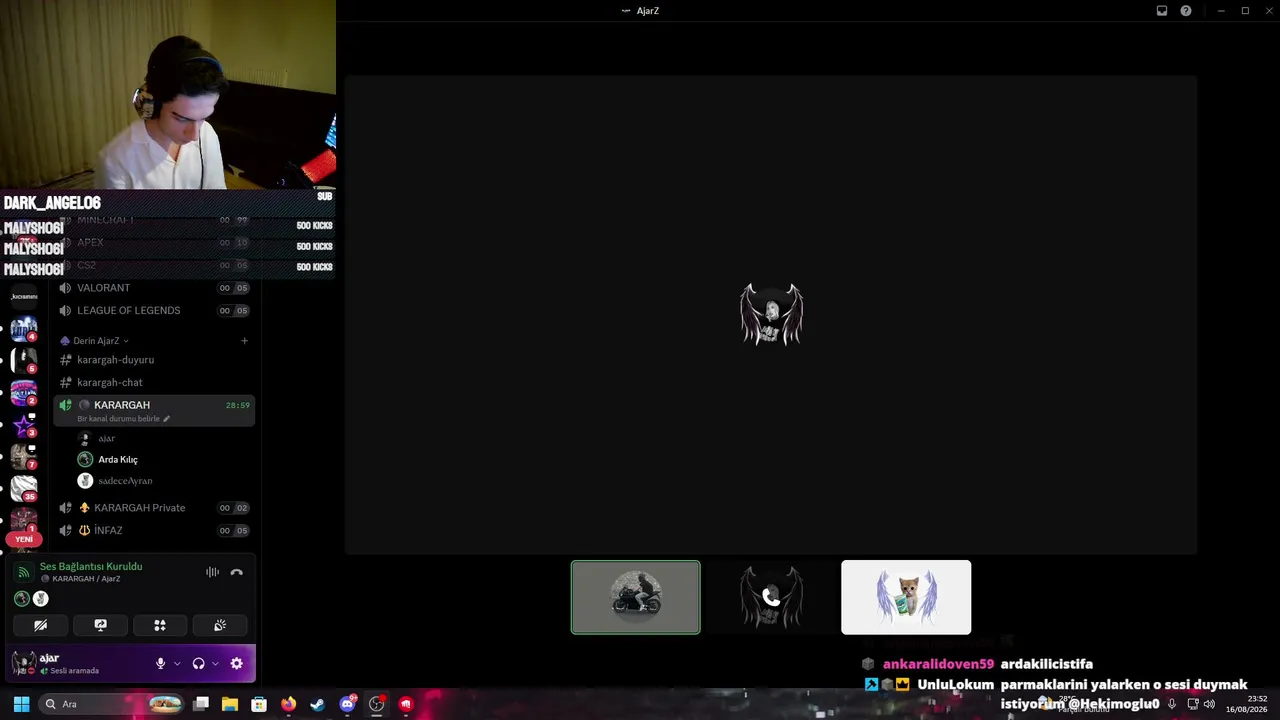Viewport: 1280px width, 720px height.
Task: Open the green voice connection signal icon
Action: [x=24, y=572]
